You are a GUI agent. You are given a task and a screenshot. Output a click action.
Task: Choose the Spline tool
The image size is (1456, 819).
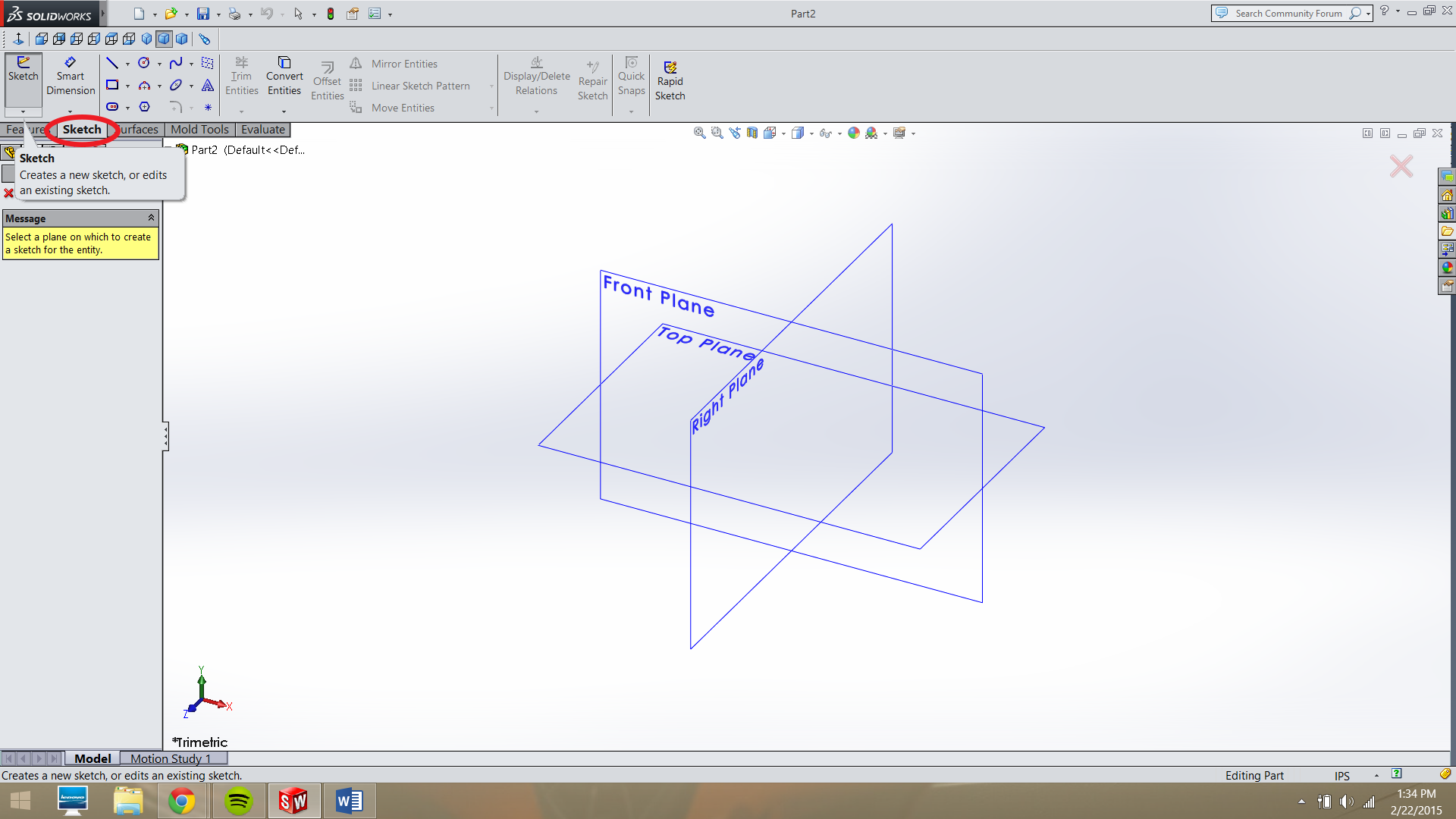[176, 63]
